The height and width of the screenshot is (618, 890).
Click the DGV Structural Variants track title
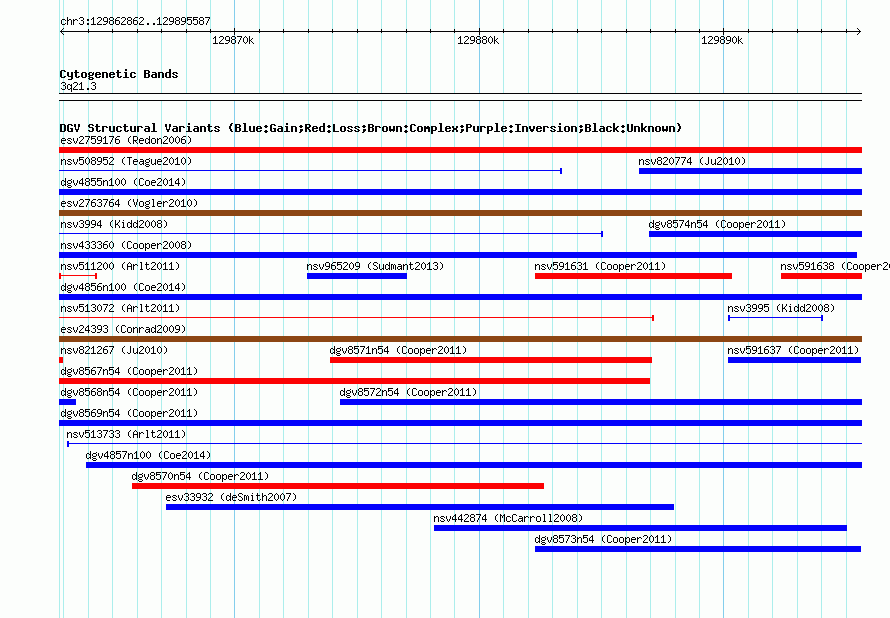click(x=371, y=128)
